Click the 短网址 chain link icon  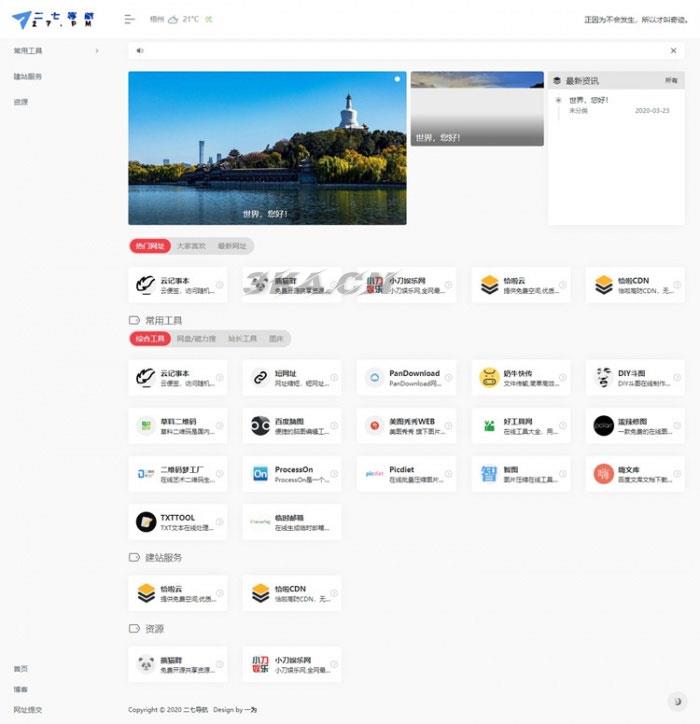(x=260, y=377)
